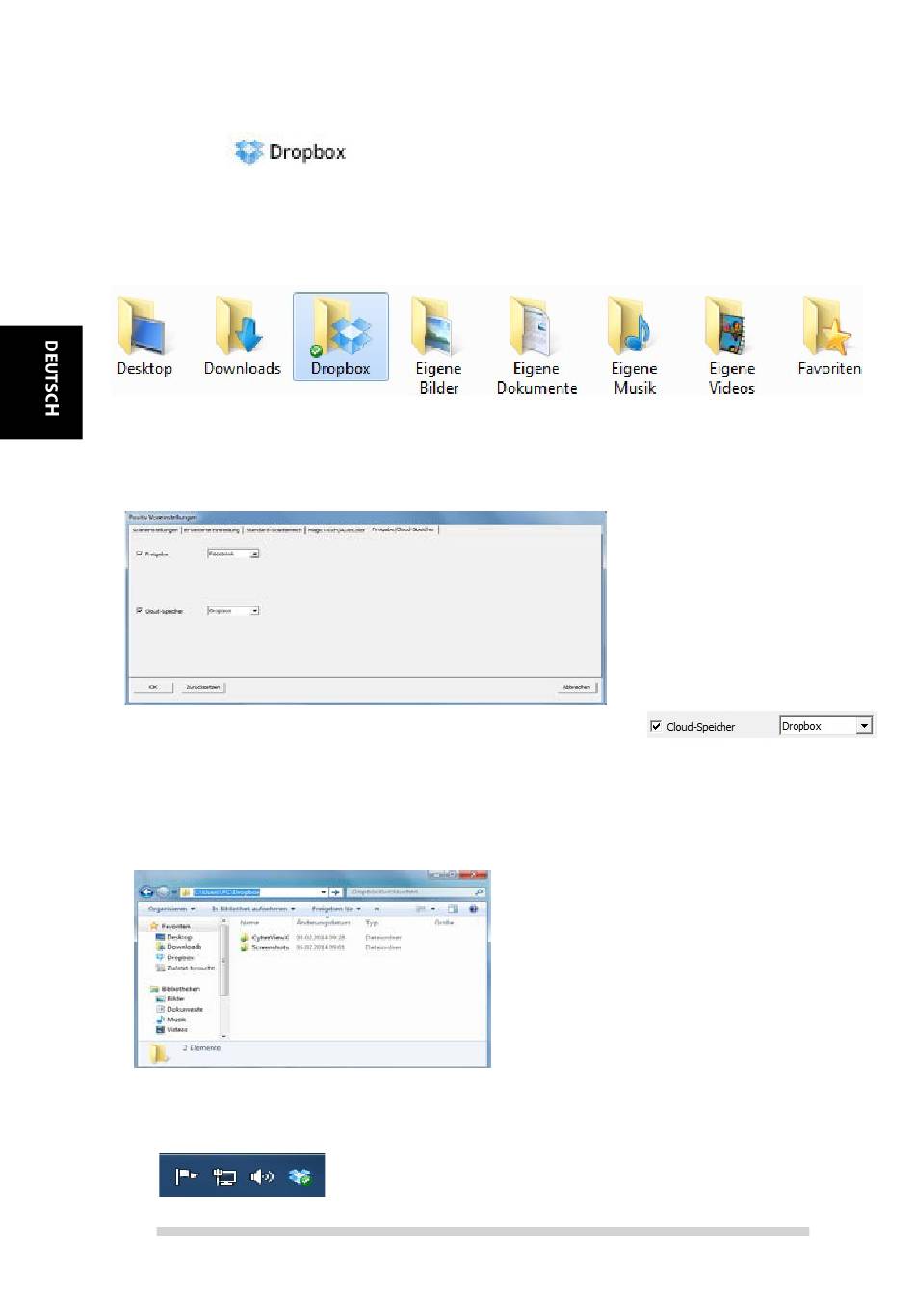Click Explorer's Forward arrow button
This screenshot has width=915, height=1316.
(163, 892)
